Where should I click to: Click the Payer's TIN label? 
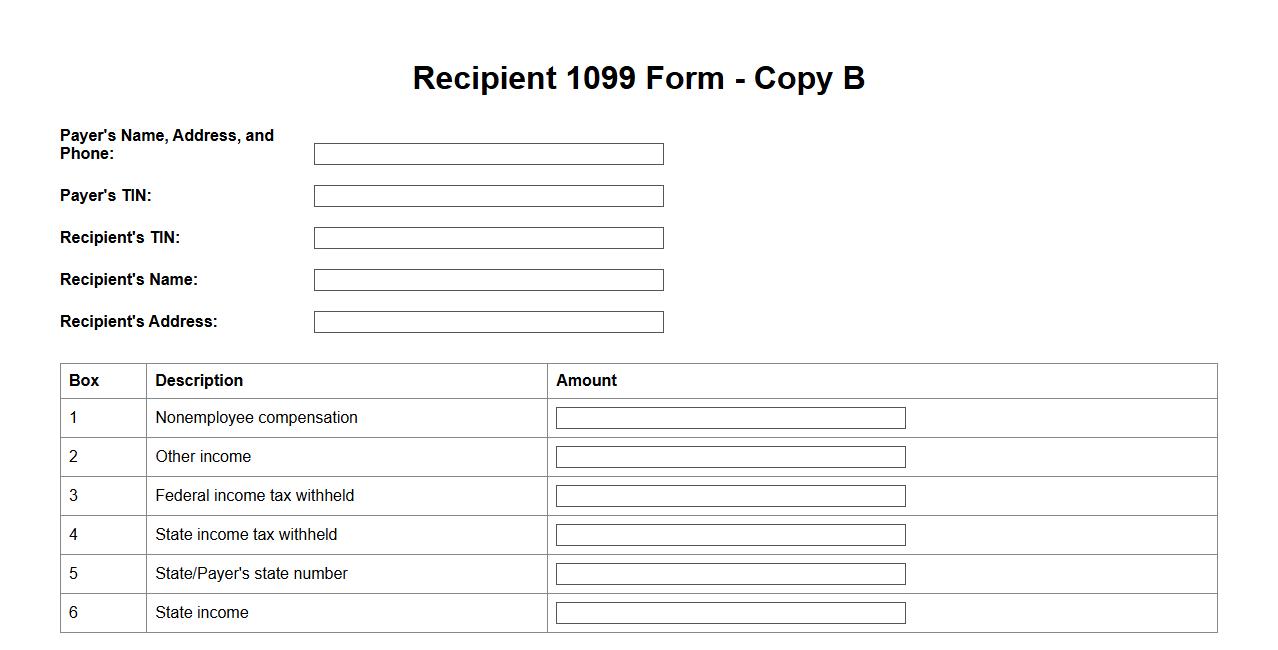pyautogui.click(x=106, y=196)
